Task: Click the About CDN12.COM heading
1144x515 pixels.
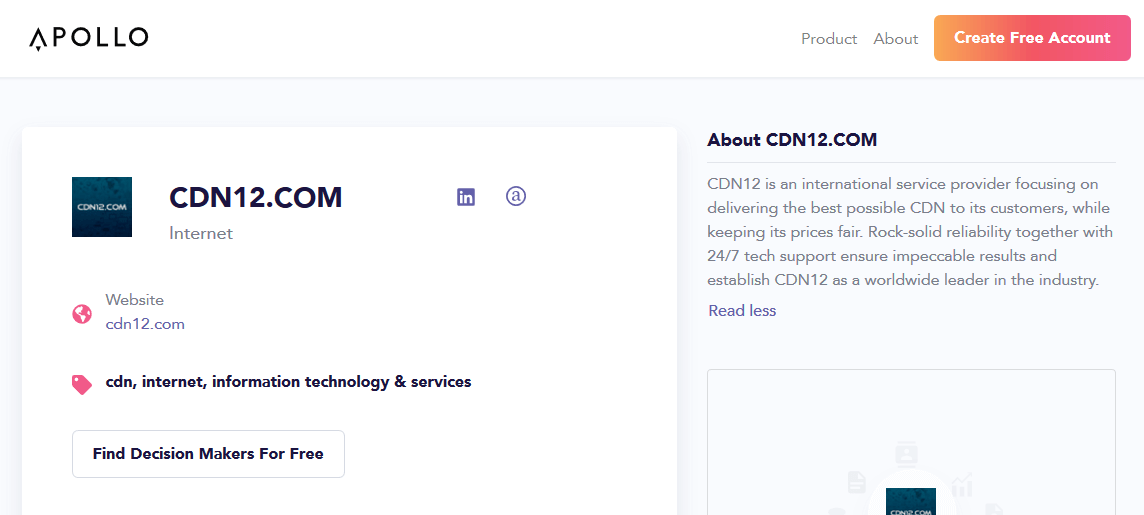Action: (792, 140)
